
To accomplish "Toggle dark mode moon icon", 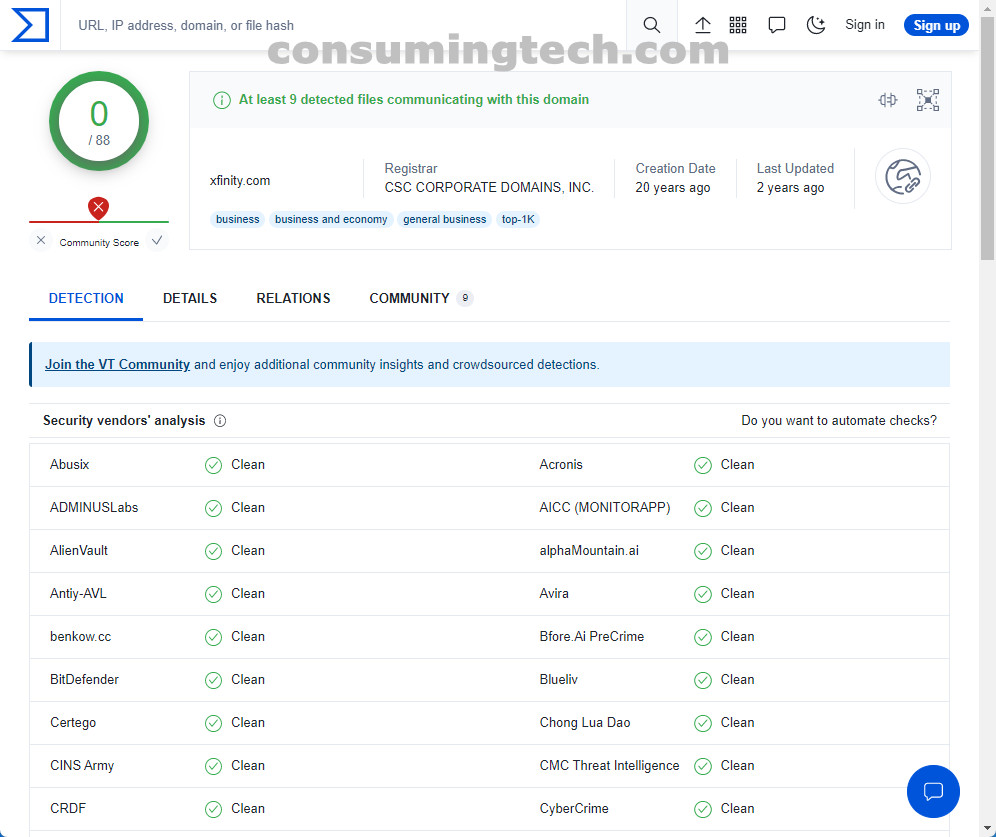I will (x=816, y=25).
